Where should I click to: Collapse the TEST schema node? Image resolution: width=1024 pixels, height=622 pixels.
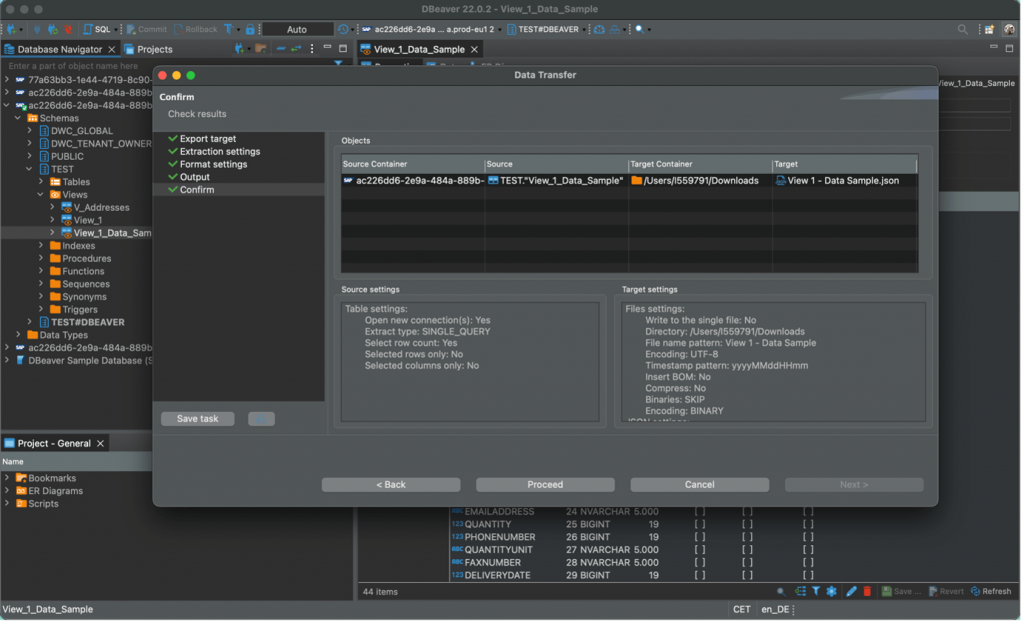pos(29,169)
